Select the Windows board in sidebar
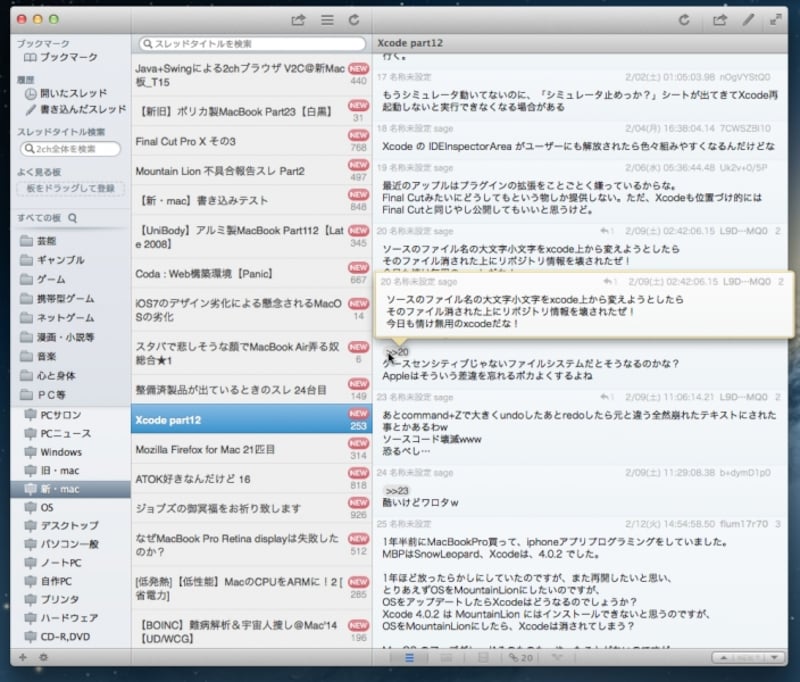 (x=61, y=451)
